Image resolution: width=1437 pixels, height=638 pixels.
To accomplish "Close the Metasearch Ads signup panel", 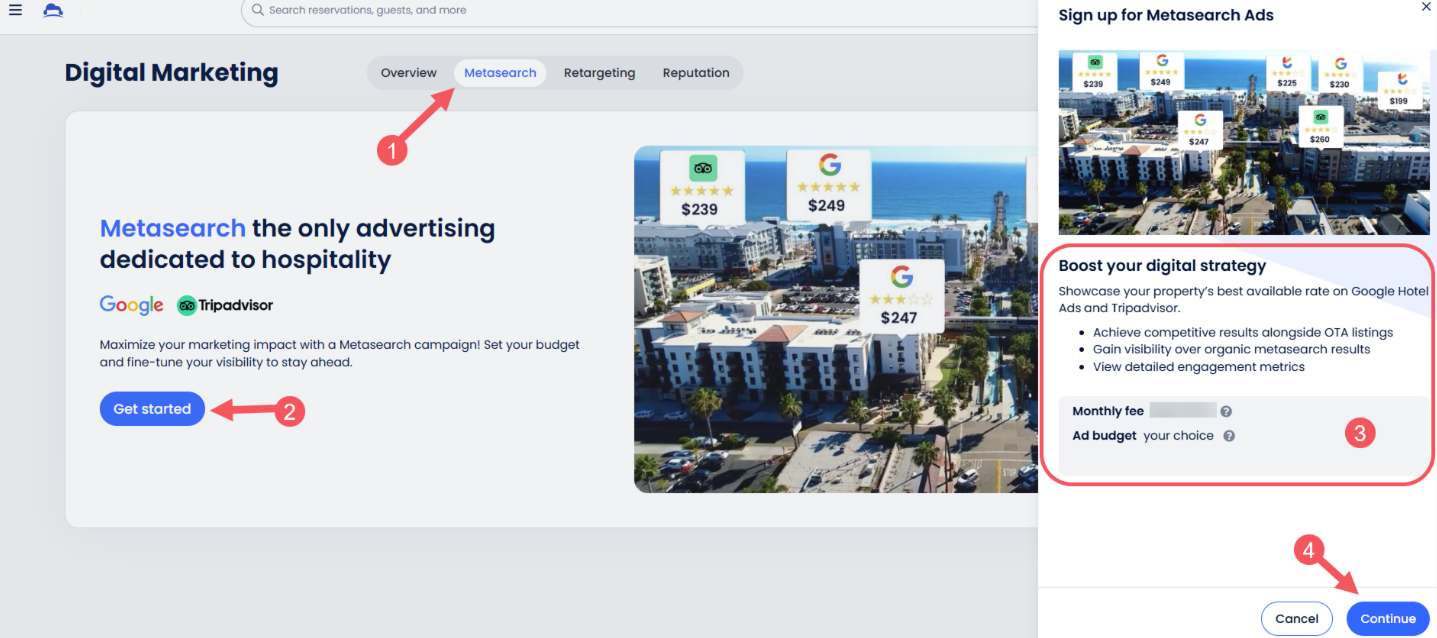I will 1425,6.
